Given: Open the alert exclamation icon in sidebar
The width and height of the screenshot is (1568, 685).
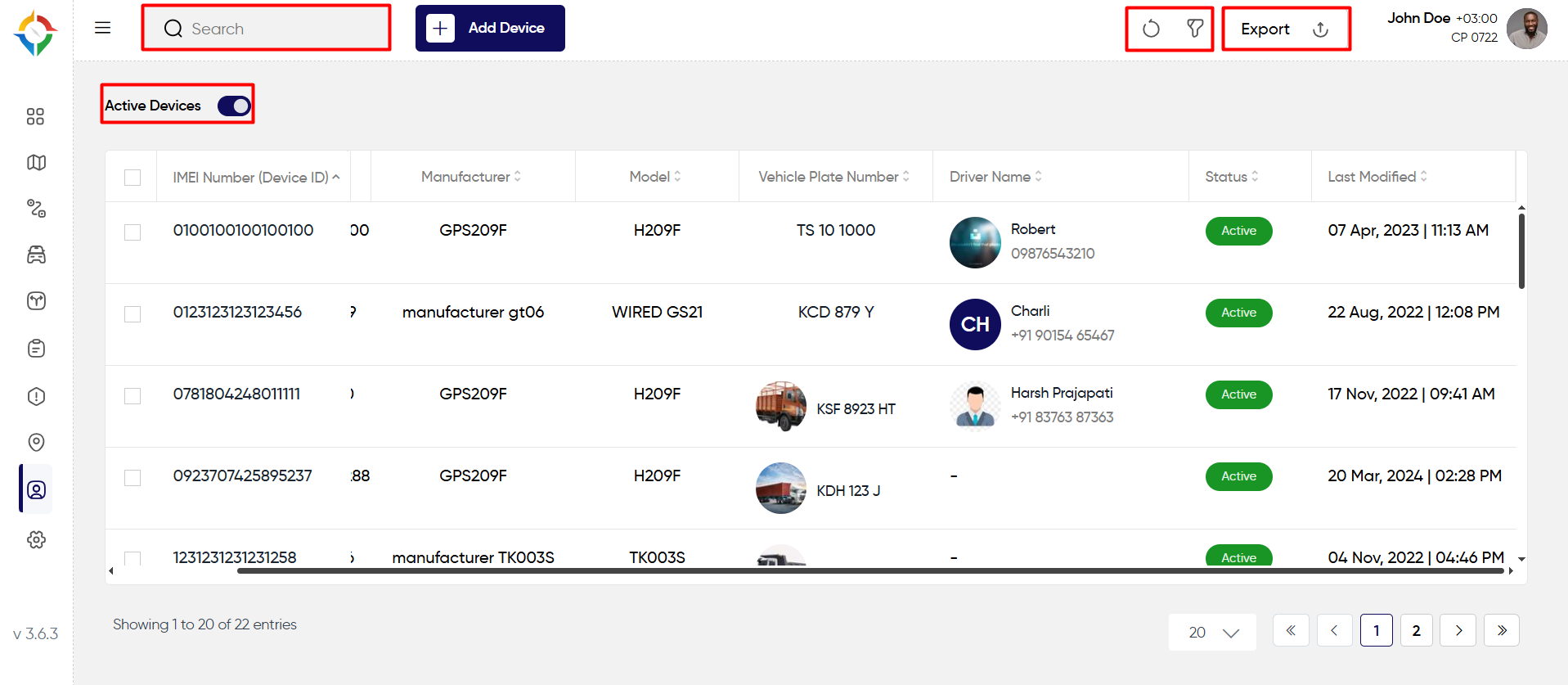Looking at the screenshot, I should click(36, 396).
